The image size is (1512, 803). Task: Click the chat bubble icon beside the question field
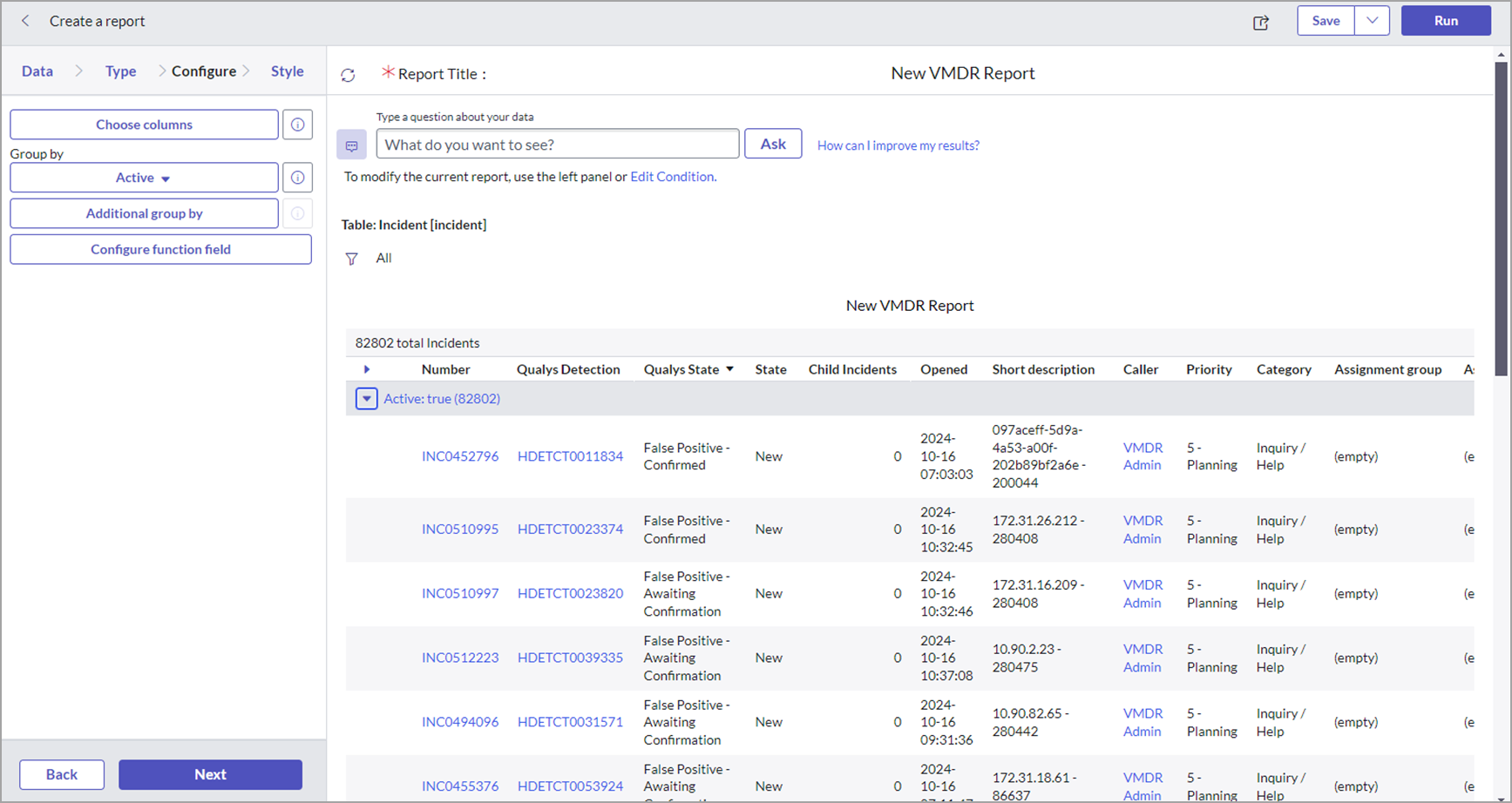click(352, 145)
